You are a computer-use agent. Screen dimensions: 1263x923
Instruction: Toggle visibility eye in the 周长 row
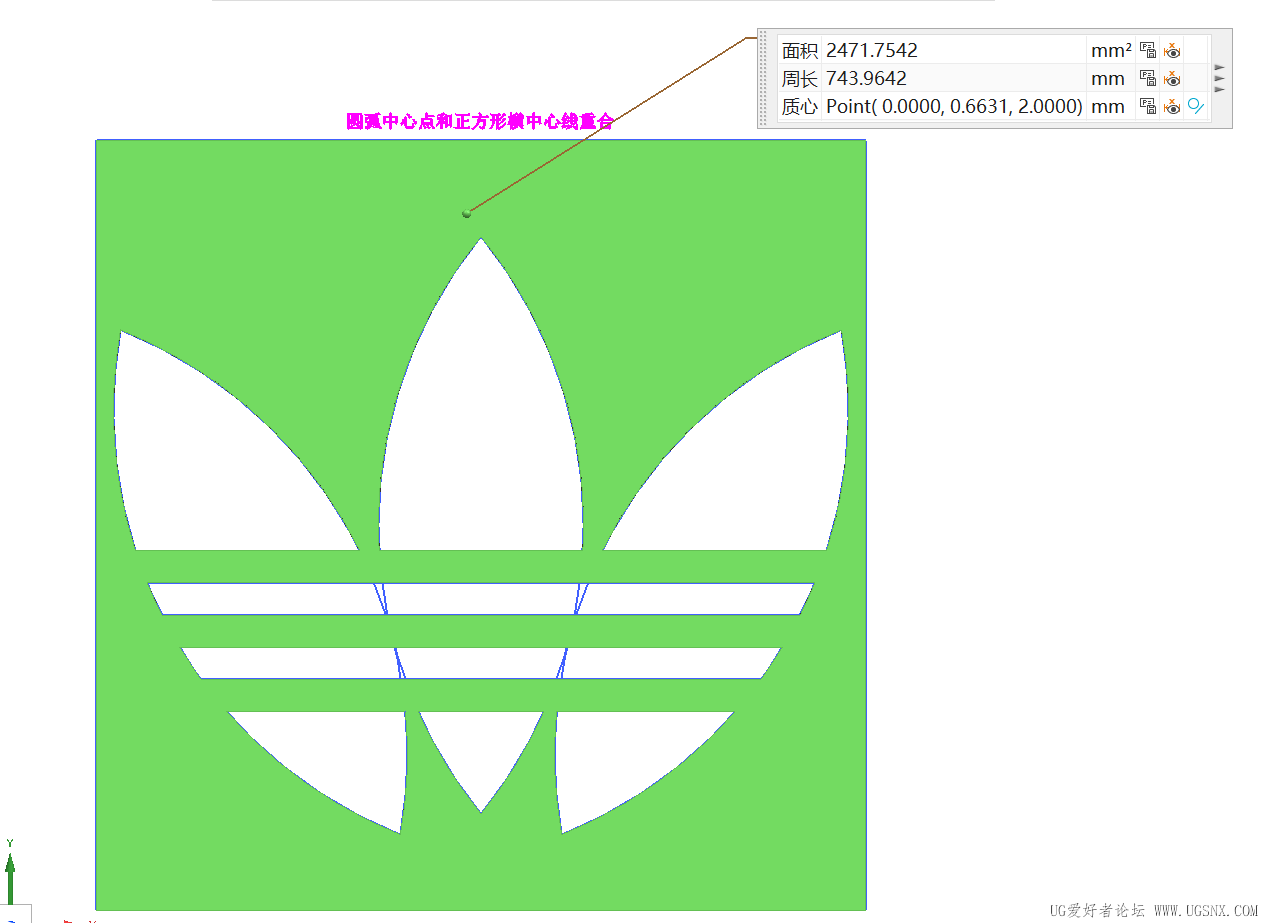click(1172, 78)
